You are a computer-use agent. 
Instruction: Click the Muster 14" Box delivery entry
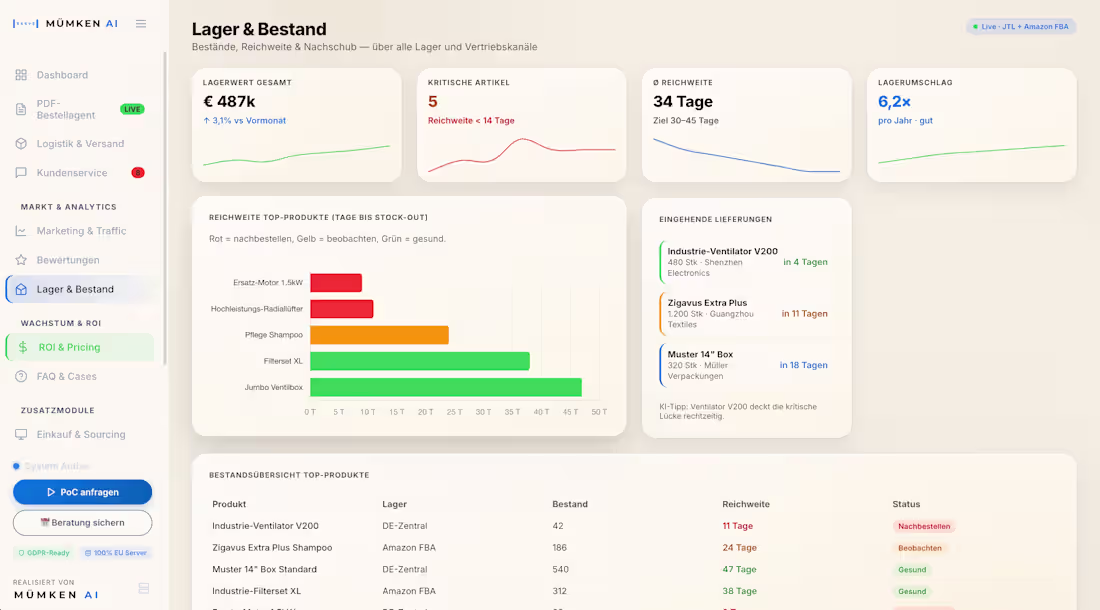(746, 365)
